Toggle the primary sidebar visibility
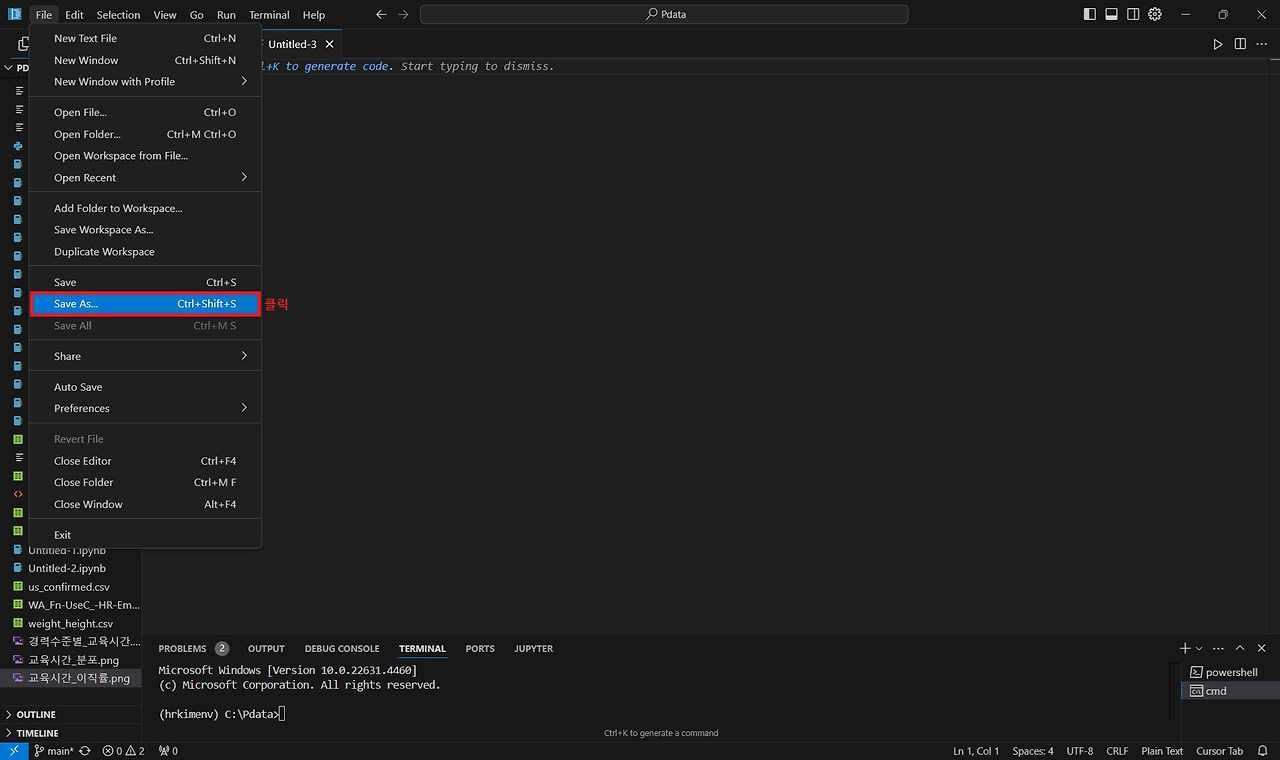Image resolution: width=1280 pixels, height=760 pixels. pos(1089,14)
